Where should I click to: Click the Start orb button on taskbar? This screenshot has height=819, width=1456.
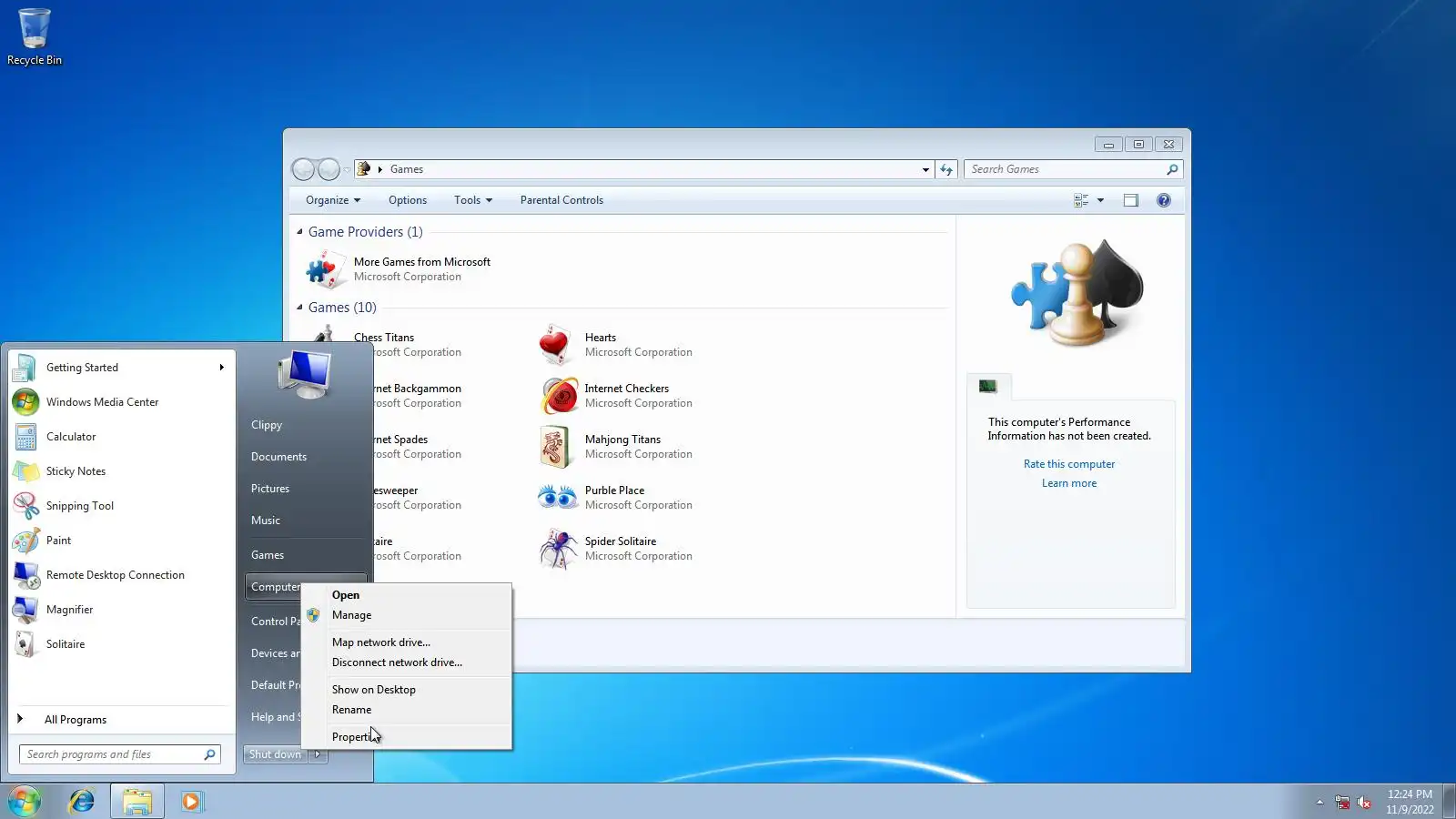(25, 802)
